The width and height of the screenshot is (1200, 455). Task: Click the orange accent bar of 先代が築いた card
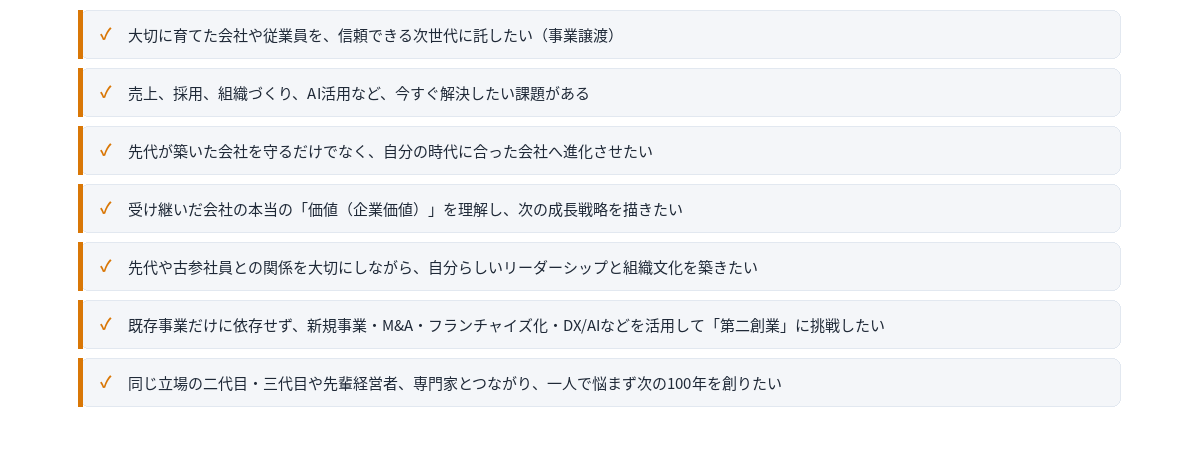pyautogui.click(x=80, y=151)
